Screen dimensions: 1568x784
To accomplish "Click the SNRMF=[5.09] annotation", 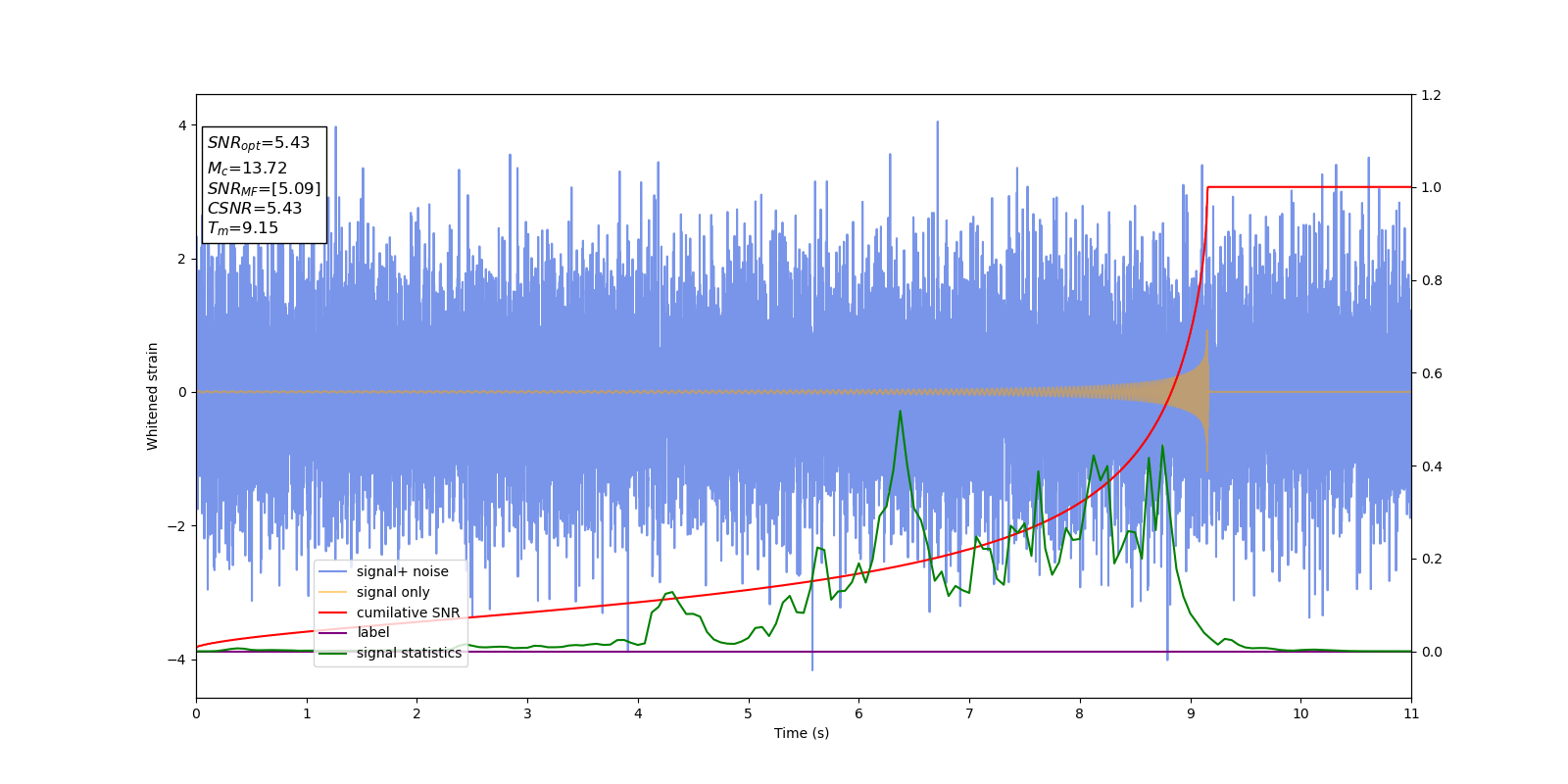I will pyautogui.click(x=264, y=189).
